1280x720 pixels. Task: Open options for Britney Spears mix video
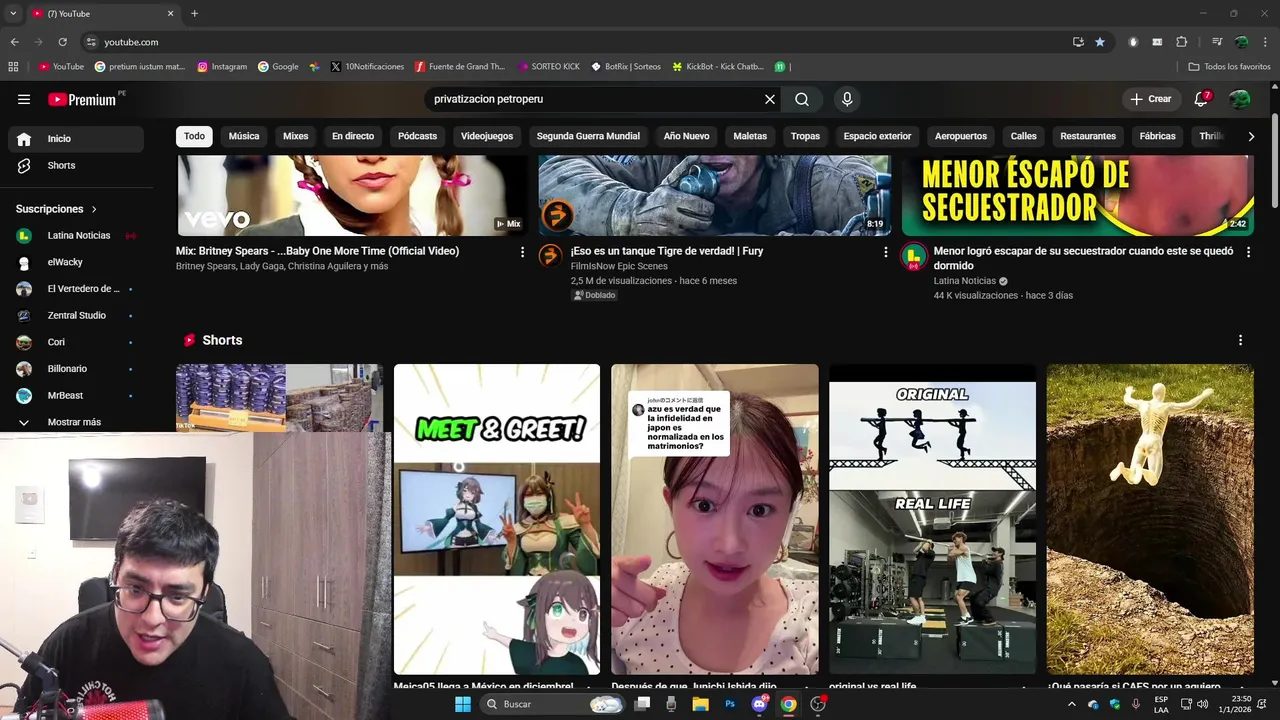tap(522, 252)
